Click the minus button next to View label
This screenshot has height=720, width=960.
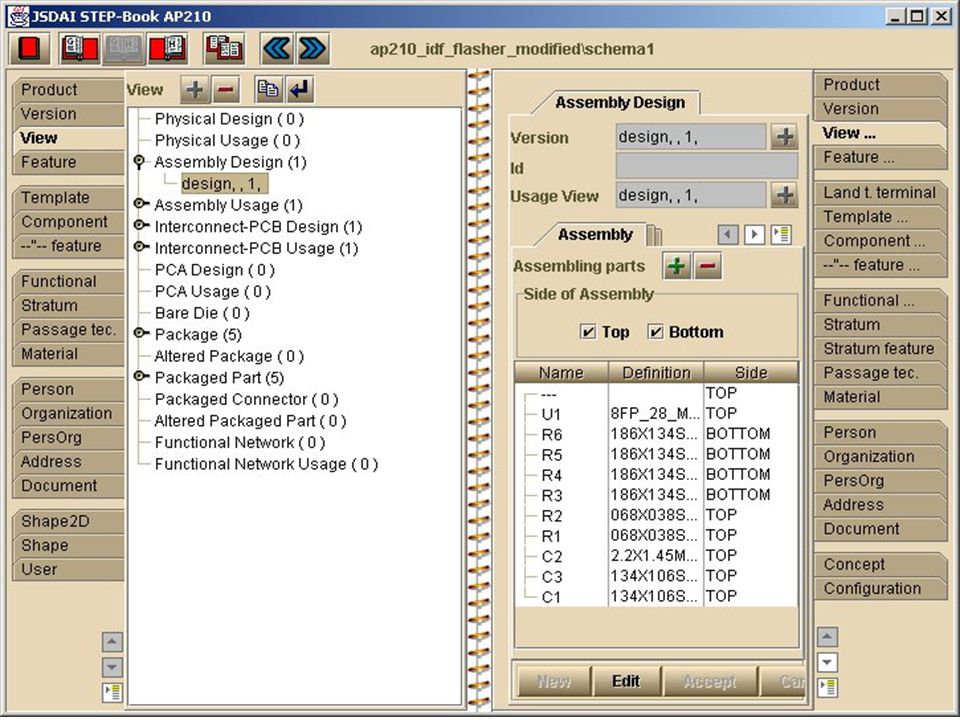click(x=225, y=89)
